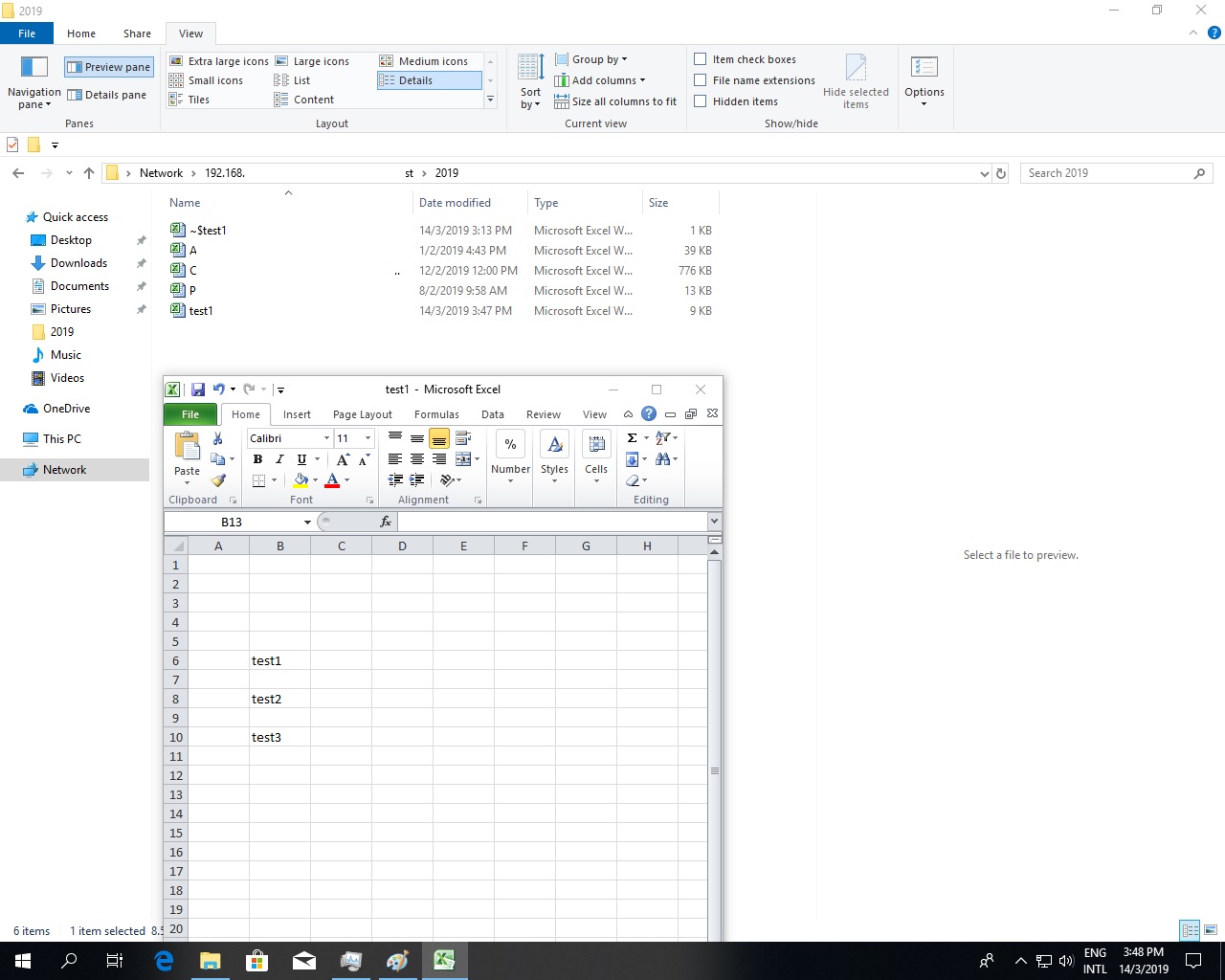
Task: Click the AutoSum sigma icon
Action: pyautogui.click(x=633, y=437)
